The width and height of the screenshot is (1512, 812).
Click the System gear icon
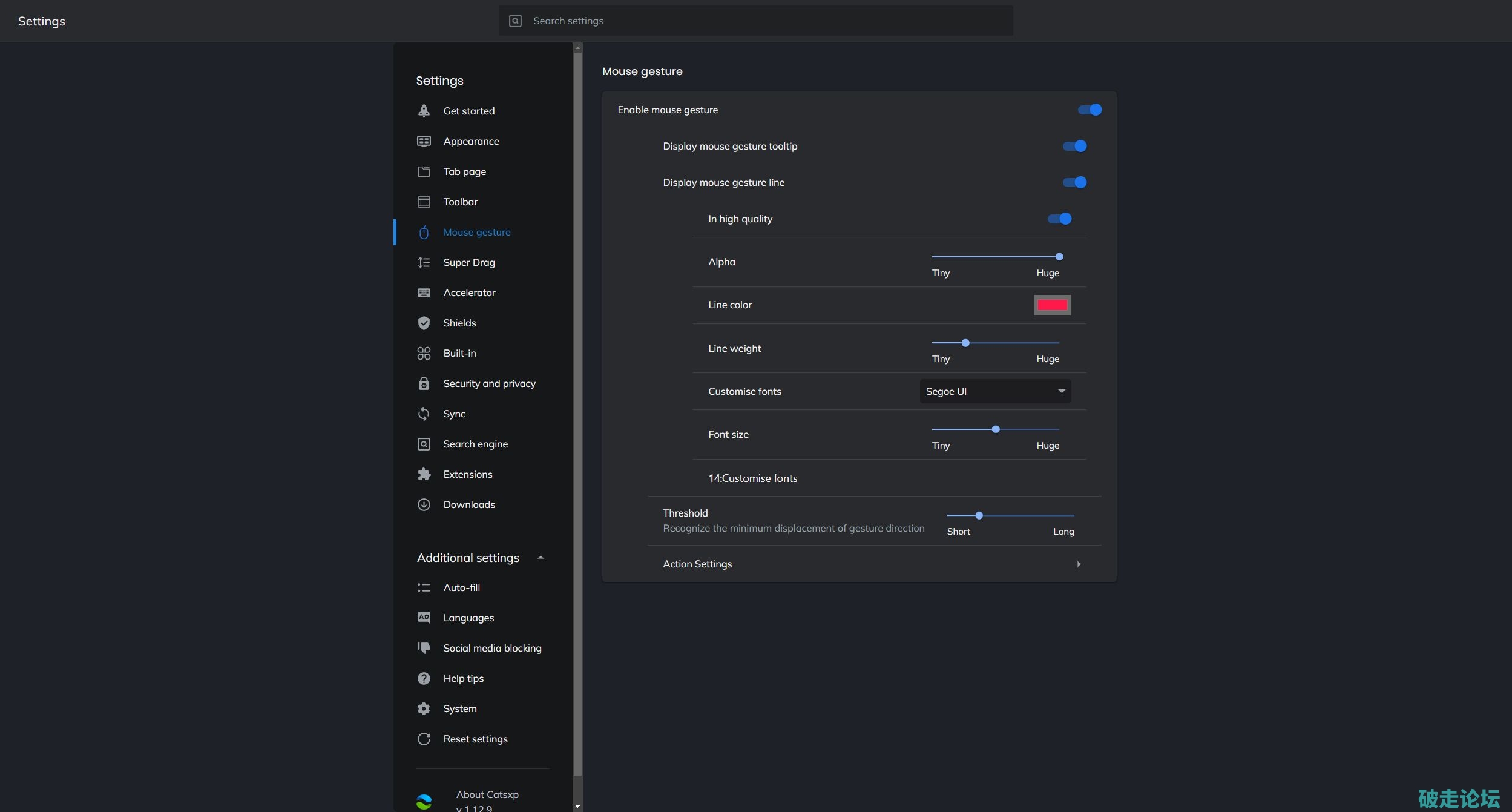click(424, 708)
